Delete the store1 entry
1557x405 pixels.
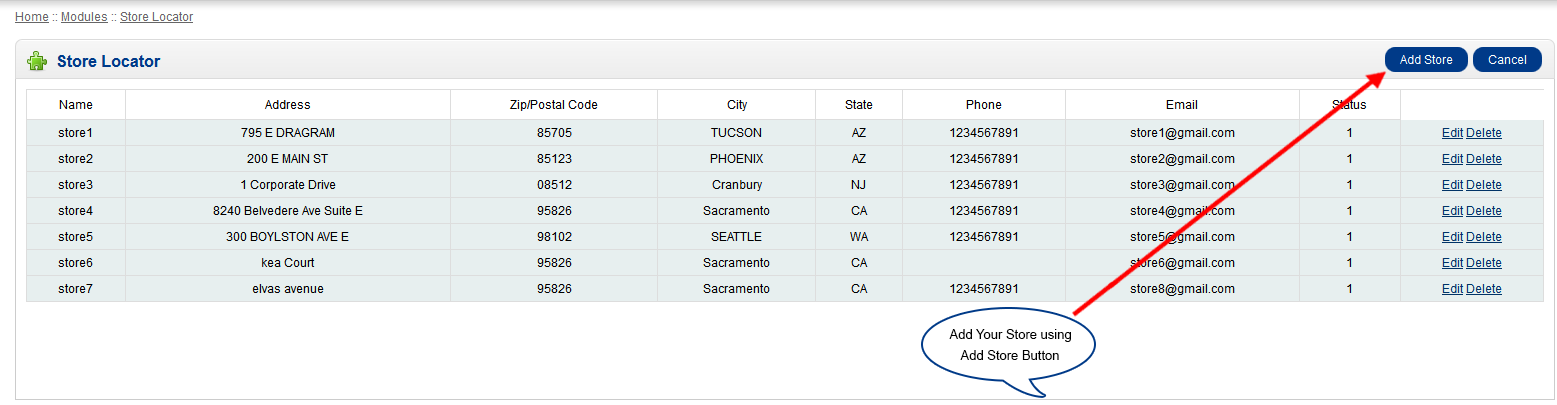click(x=1484, y=133)
